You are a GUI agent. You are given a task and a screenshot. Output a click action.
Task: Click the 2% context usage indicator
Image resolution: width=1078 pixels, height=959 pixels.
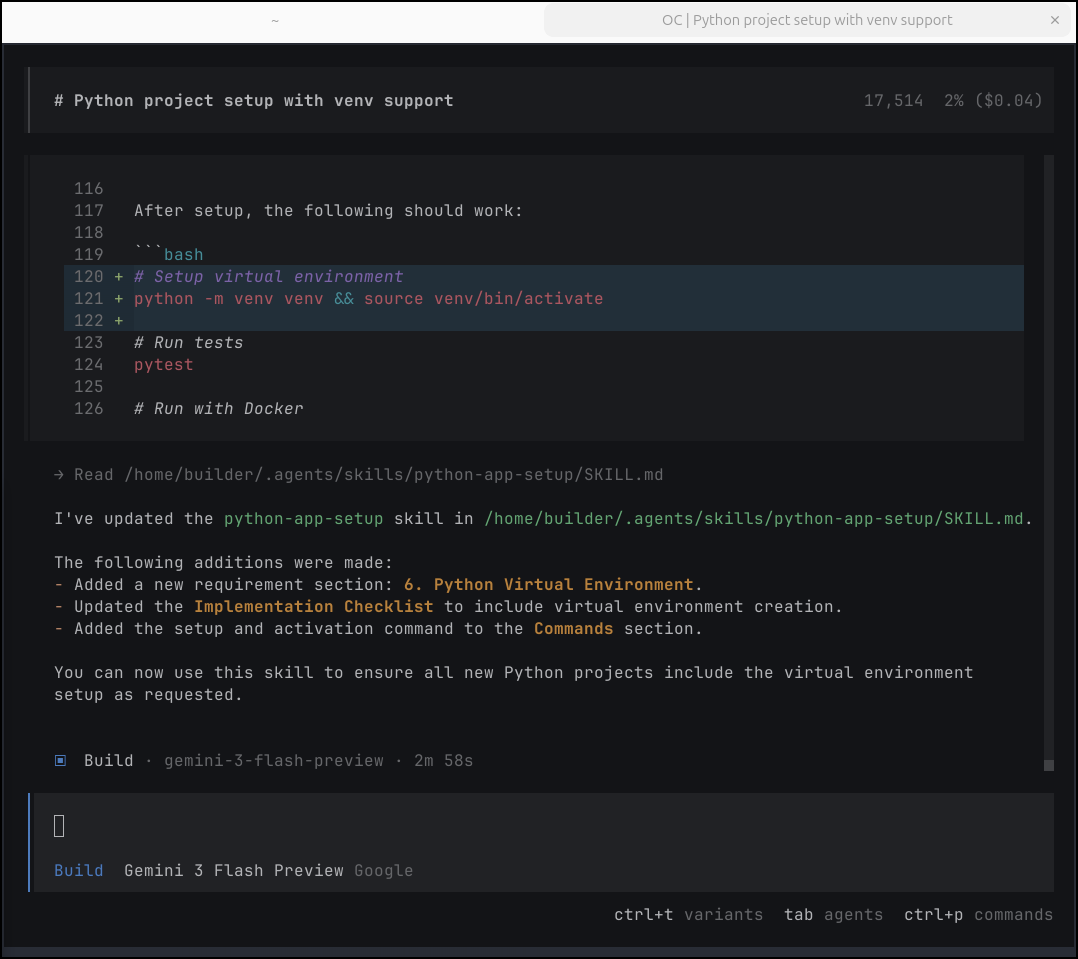tap(953, 100)
